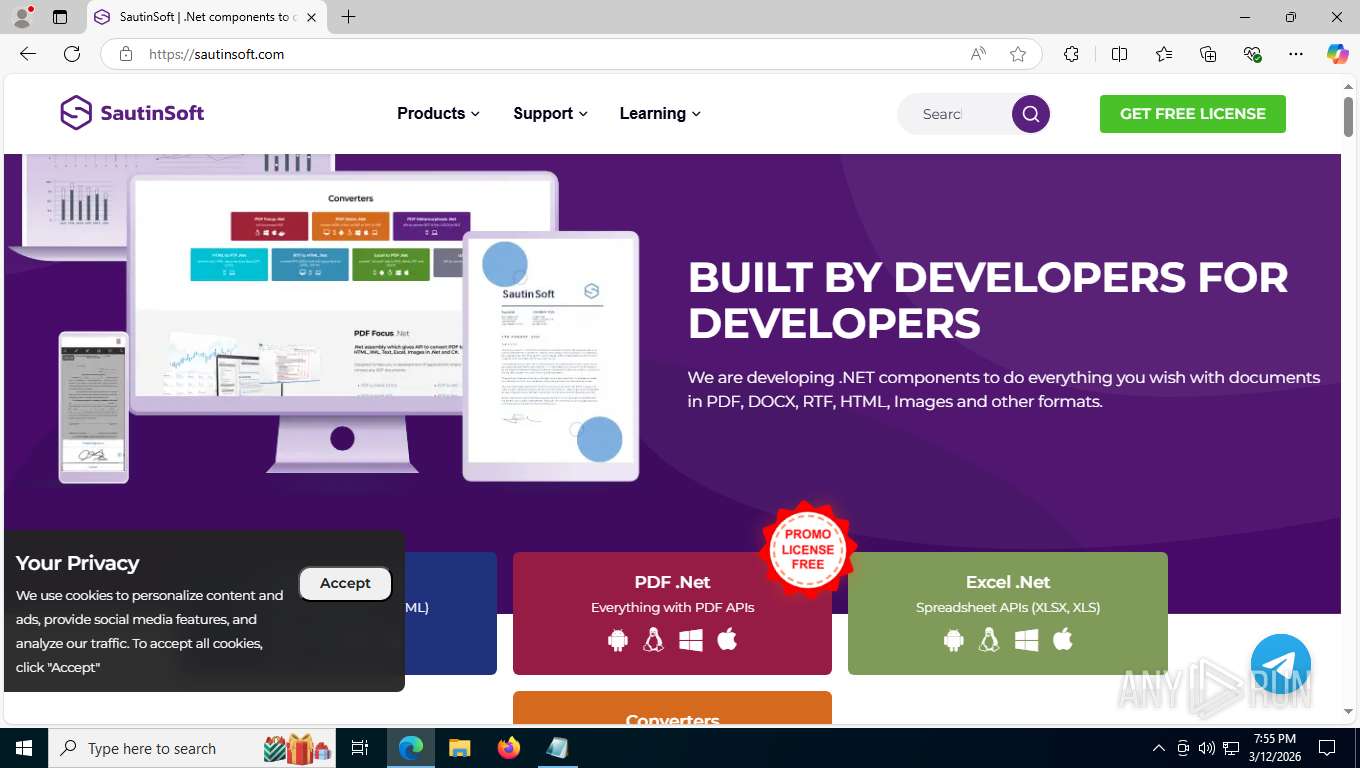Image resolution: width=1360 pixels, height=768 pixels.
Task: Open Read aloud in address bar
Action: click(x=978, y=54)
